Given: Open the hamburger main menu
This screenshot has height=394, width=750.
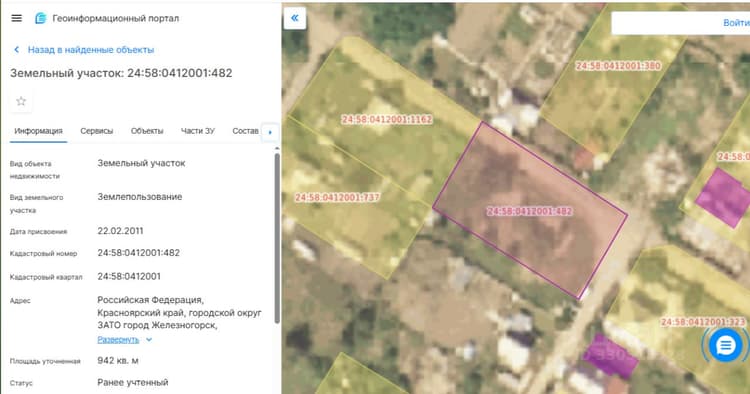Looking at the screenshot, I should 16,18.
